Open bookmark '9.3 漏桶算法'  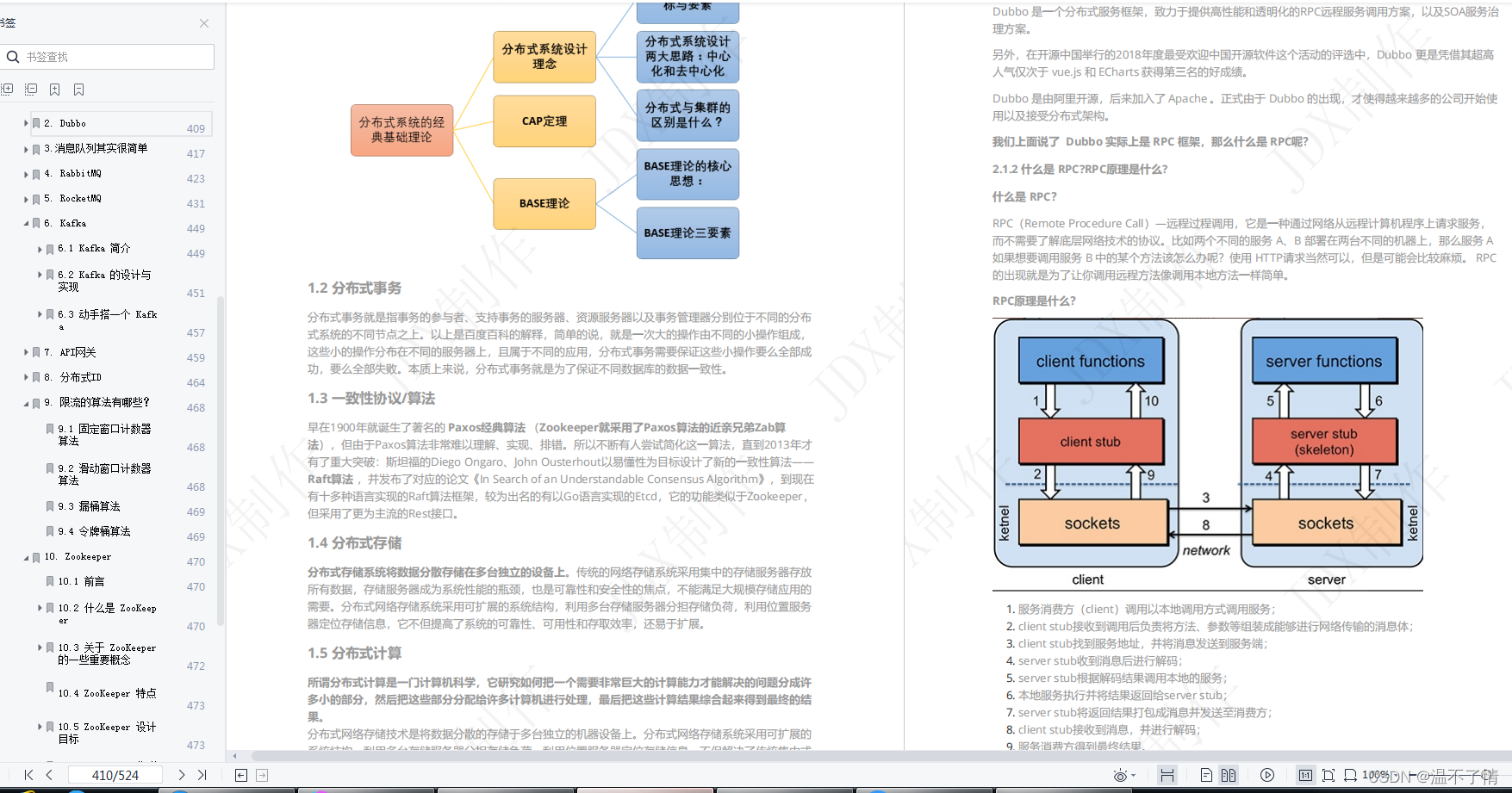89,506
